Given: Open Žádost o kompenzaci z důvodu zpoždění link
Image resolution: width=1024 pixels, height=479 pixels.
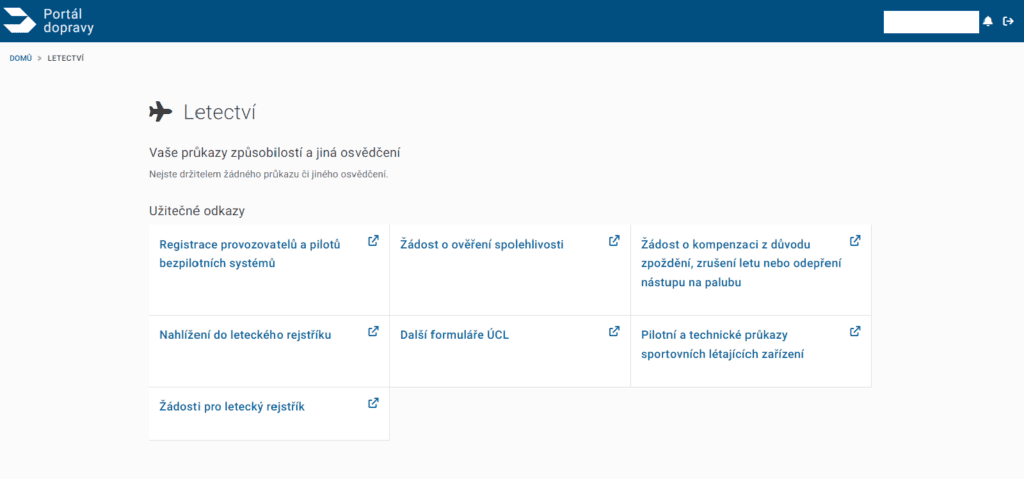Looking at the screenshot, I should click(x=741, y=264).
